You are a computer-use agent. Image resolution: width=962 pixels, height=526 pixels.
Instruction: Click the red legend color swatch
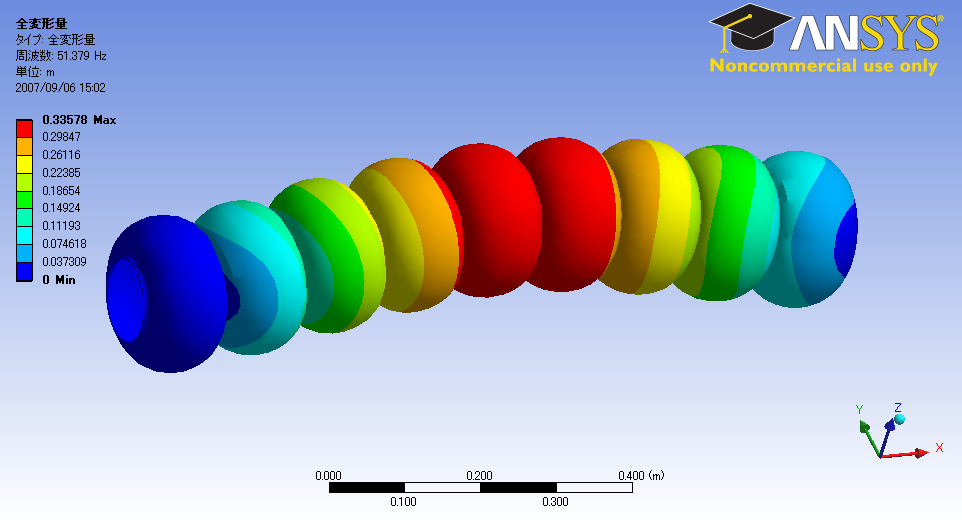pyautogui.click(x=24, y=129)
